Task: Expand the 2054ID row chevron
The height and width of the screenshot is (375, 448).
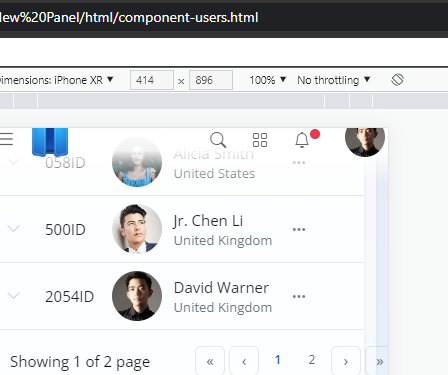Action: (14, 296)
